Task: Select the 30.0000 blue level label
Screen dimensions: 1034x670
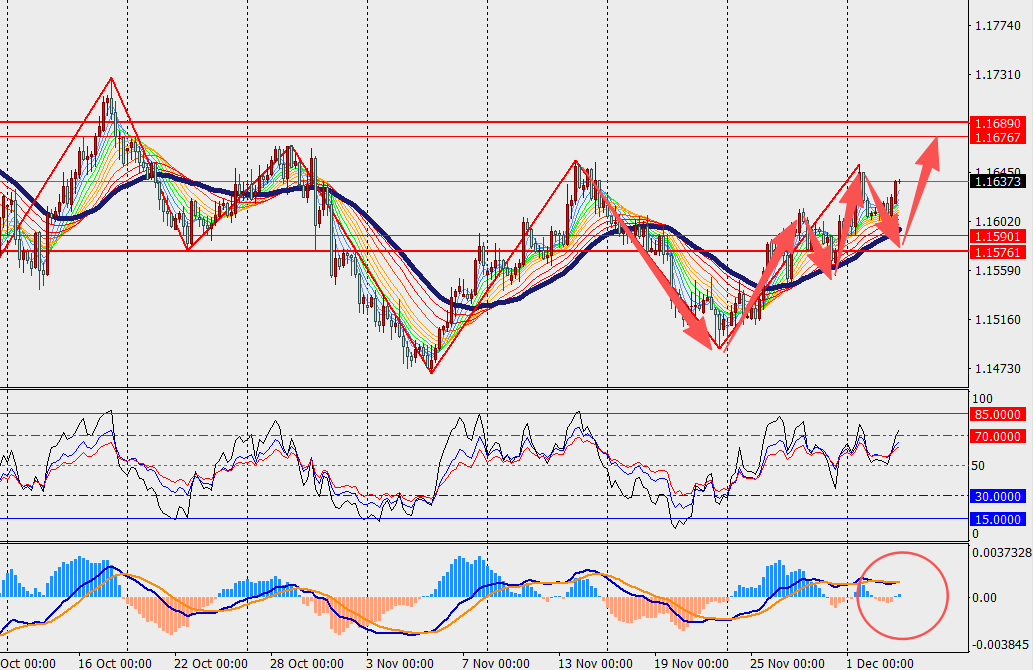Action: [x=999, y=496]
